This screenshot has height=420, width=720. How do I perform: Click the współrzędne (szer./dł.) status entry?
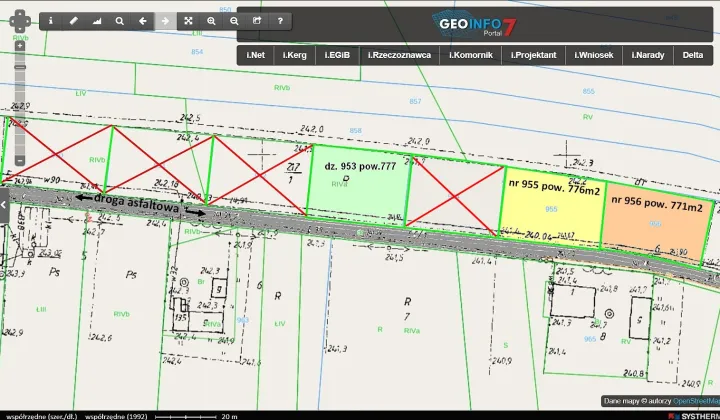(x=41, y=416)
